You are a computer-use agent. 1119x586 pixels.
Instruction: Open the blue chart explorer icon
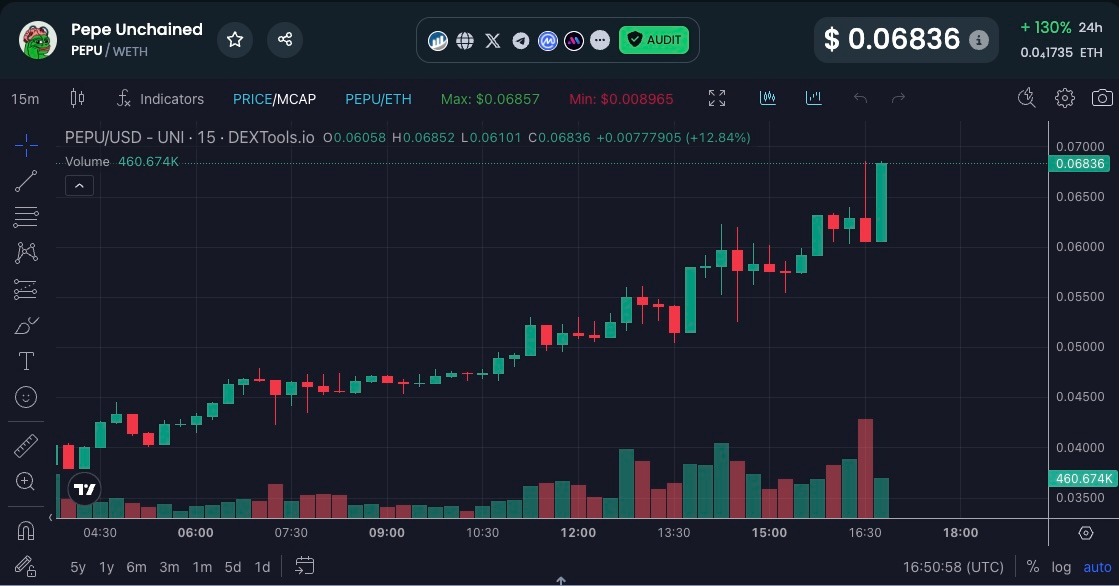437,41
